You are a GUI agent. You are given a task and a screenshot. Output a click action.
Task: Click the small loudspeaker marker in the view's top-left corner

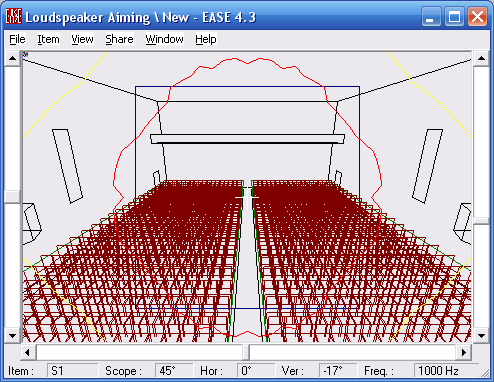(x=25, y=54)
